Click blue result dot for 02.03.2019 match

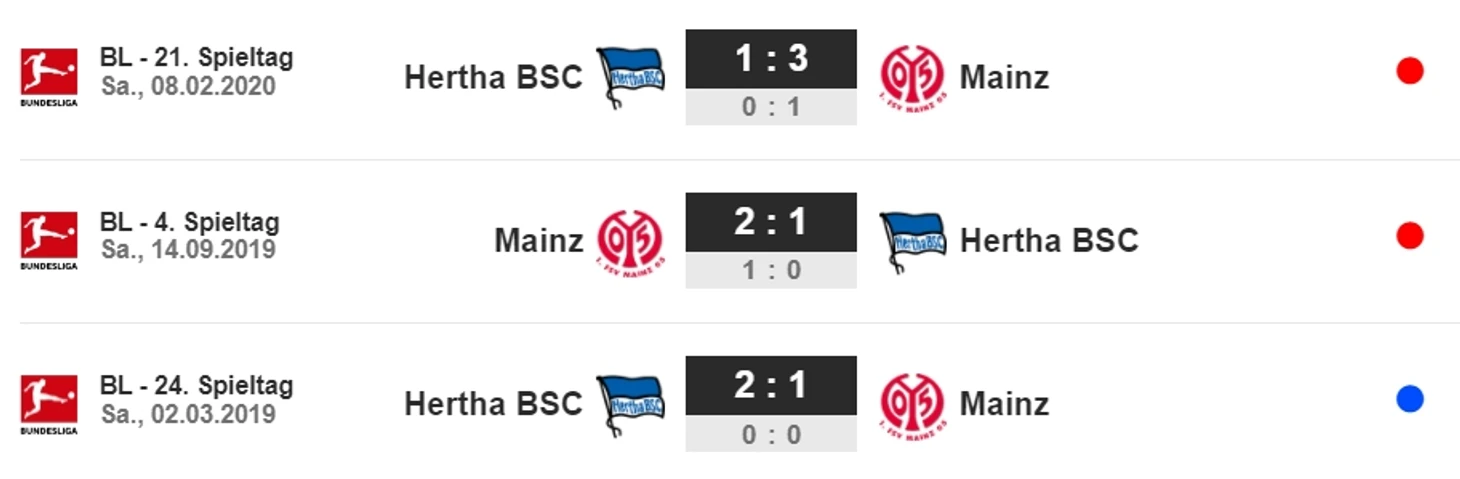tap(1410, 399)
